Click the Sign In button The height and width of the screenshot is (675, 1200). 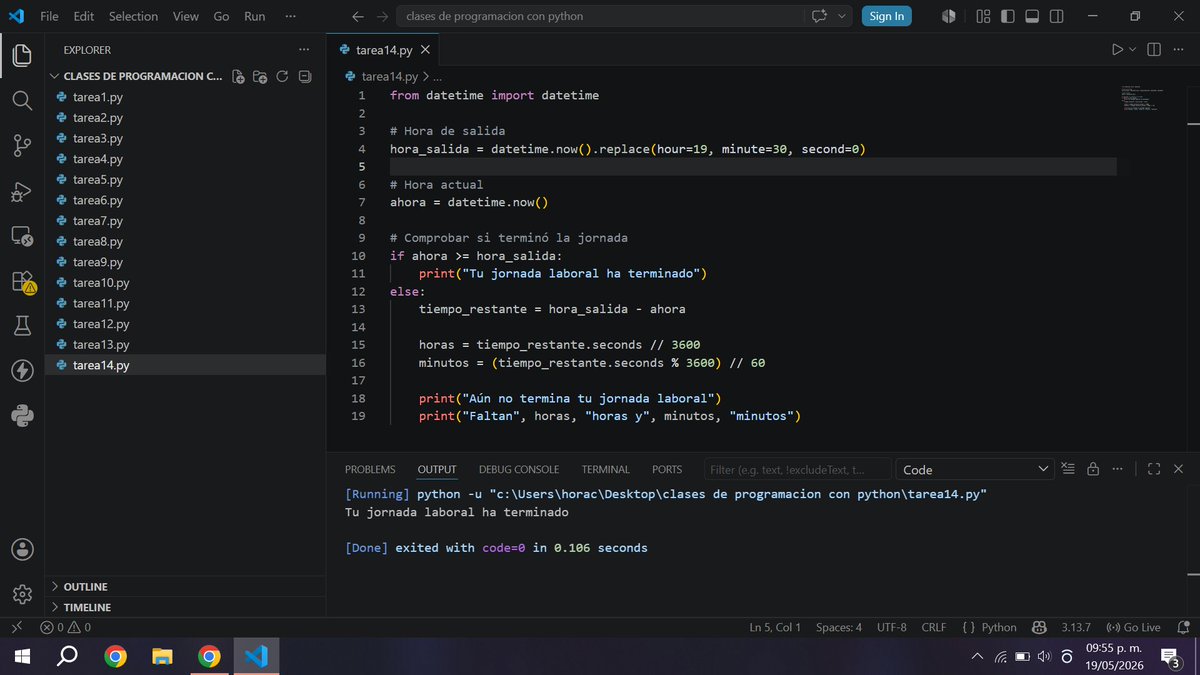click(x=886, y=16)
